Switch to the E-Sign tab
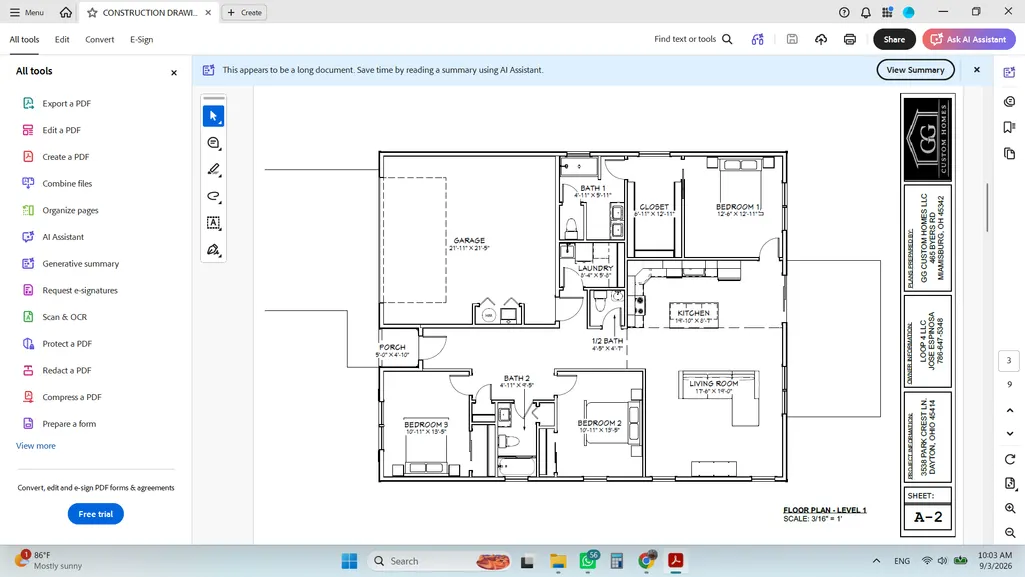The height and width of the screenshot is (577, 1025). click(141, 40)
